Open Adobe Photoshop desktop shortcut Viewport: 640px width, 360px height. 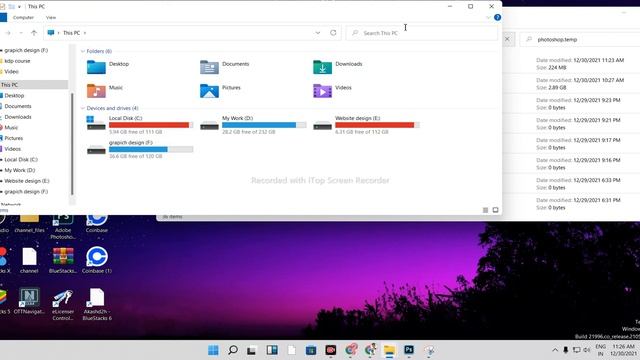click(63, 228)
